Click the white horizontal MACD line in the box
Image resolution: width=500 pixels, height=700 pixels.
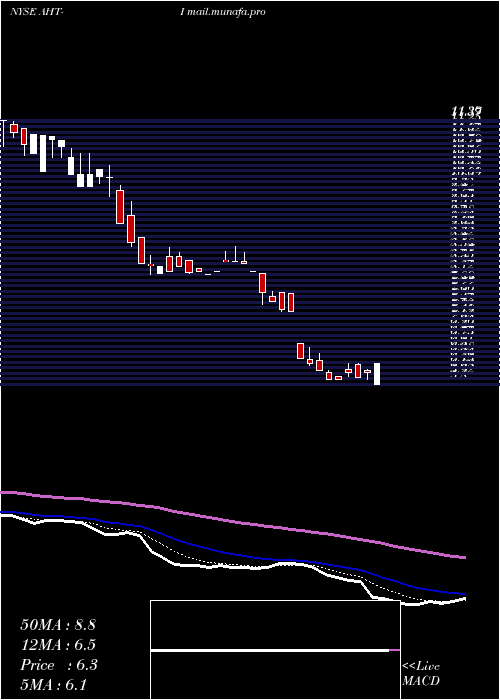tap(270, 650)
